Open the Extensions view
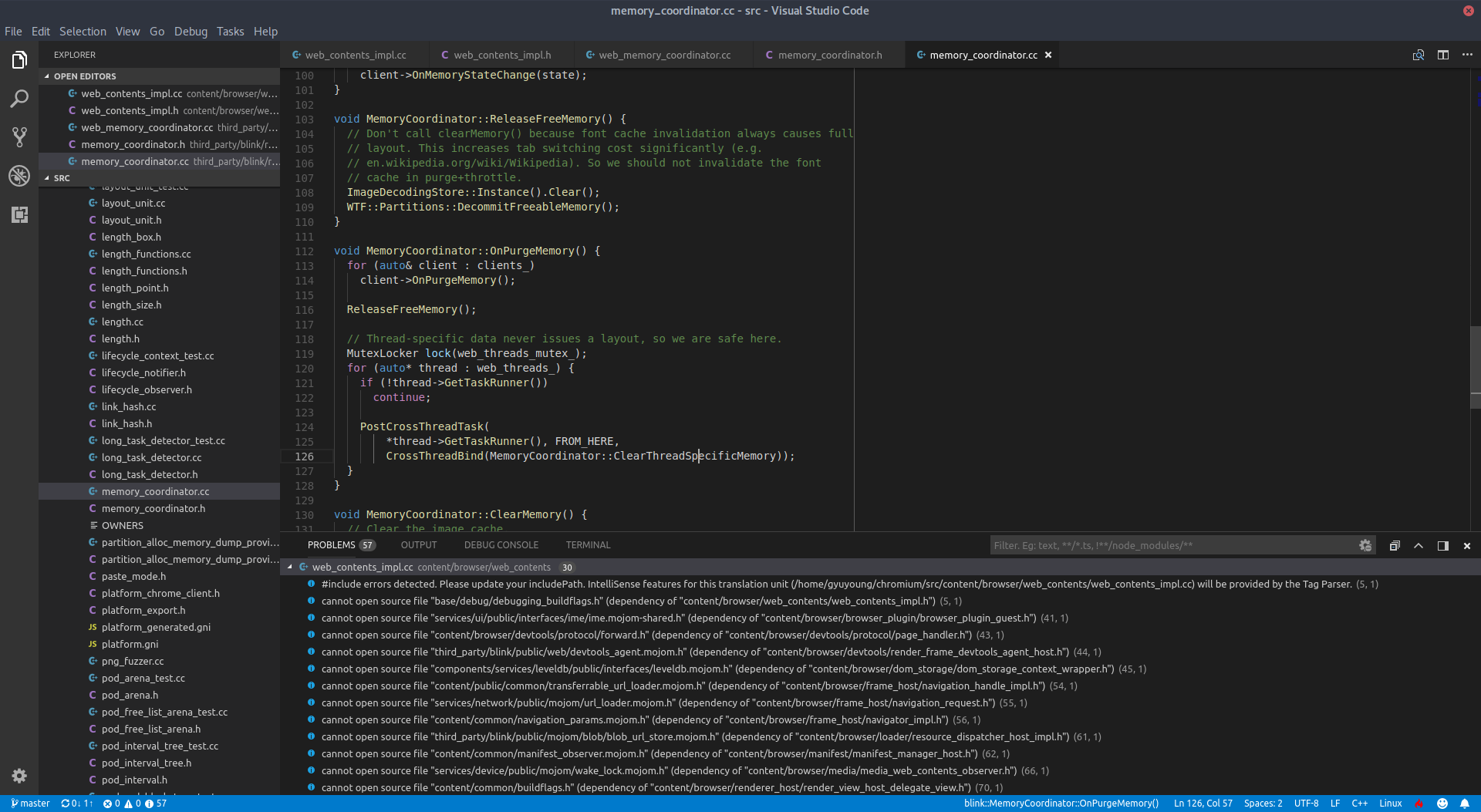This screenshot has width=1481, height=812. (19, 216)
